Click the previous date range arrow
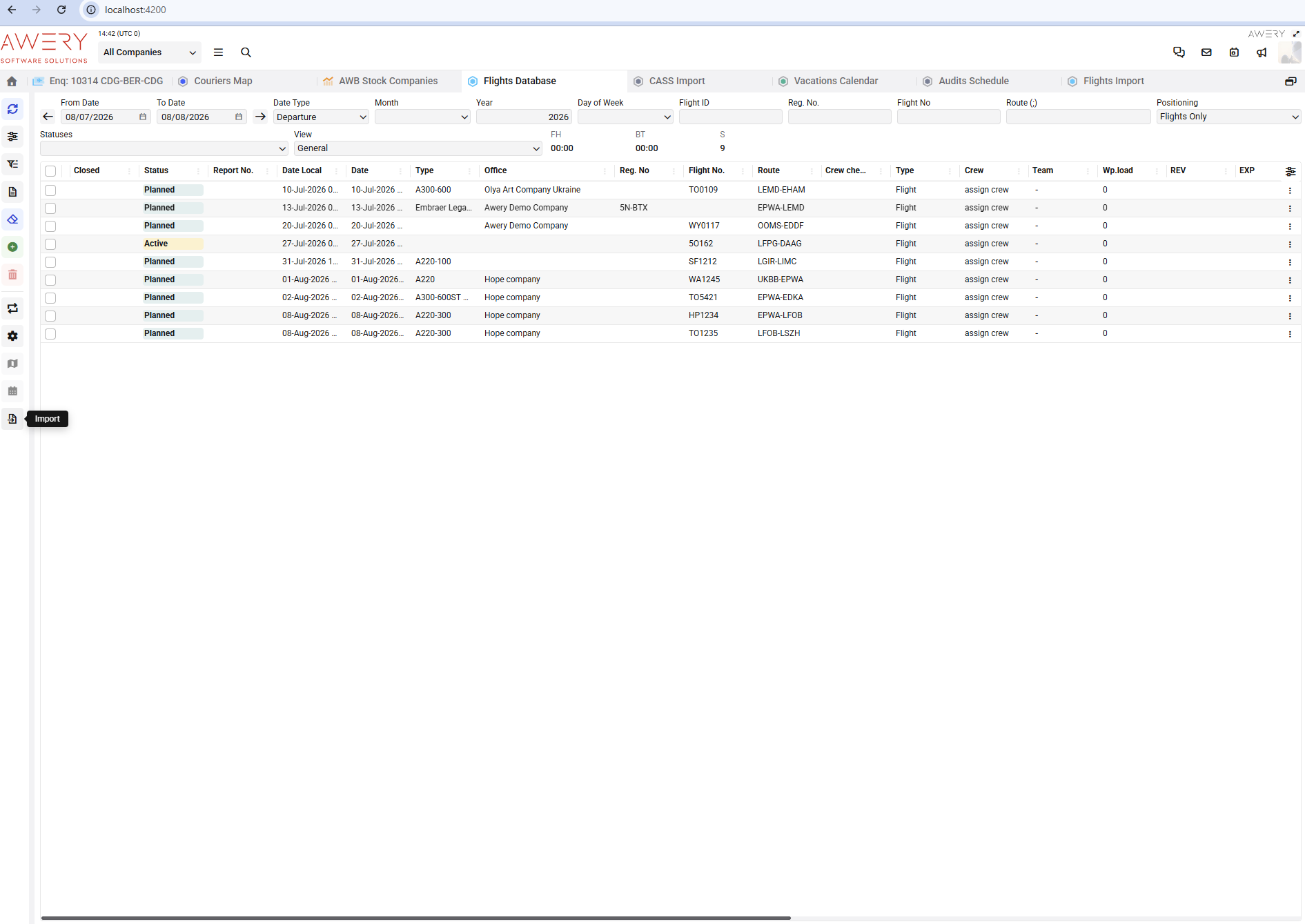 [48, 117]
